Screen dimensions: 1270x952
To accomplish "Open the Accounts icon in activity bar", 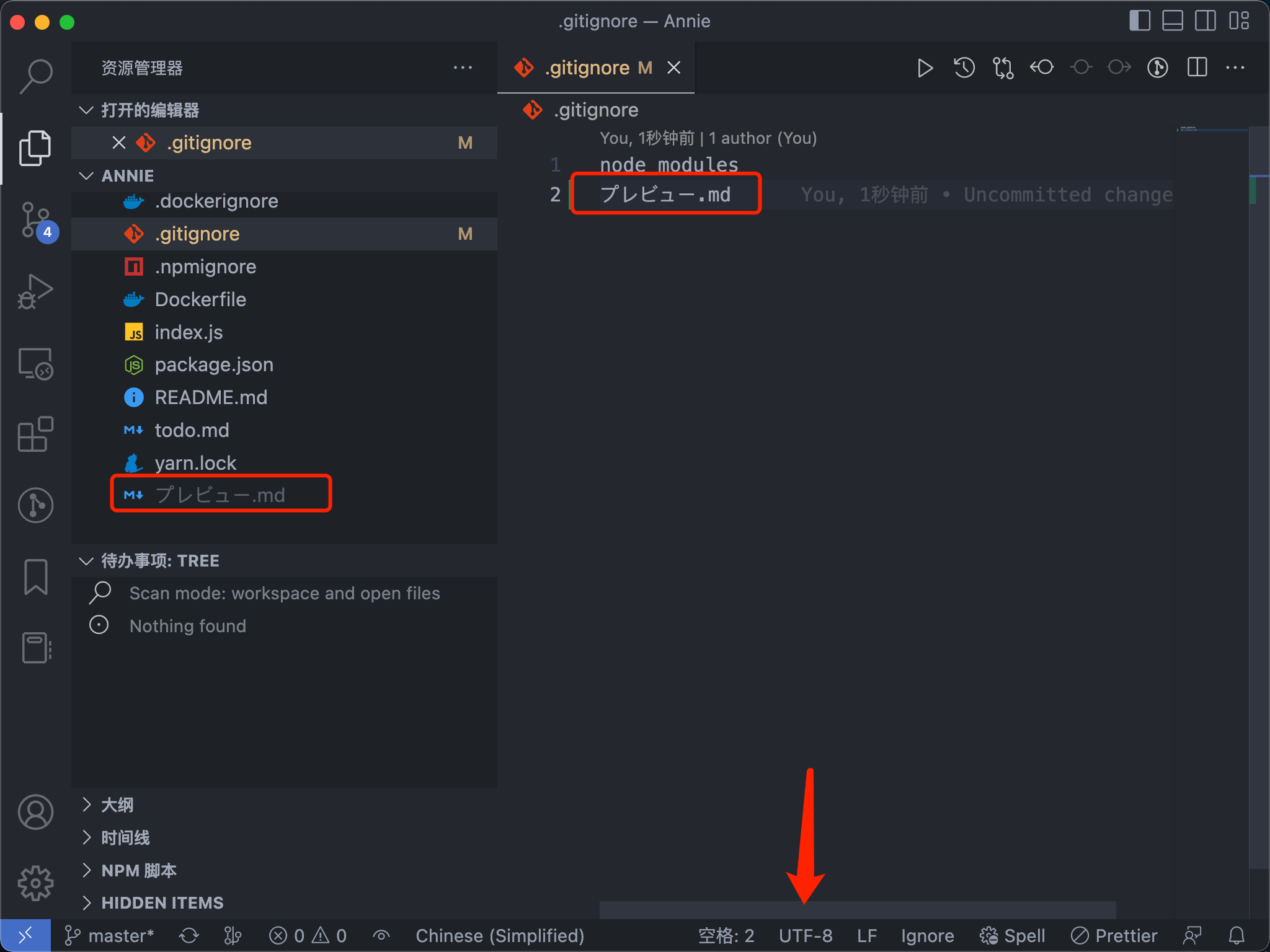I will click(x=35, y=812).
